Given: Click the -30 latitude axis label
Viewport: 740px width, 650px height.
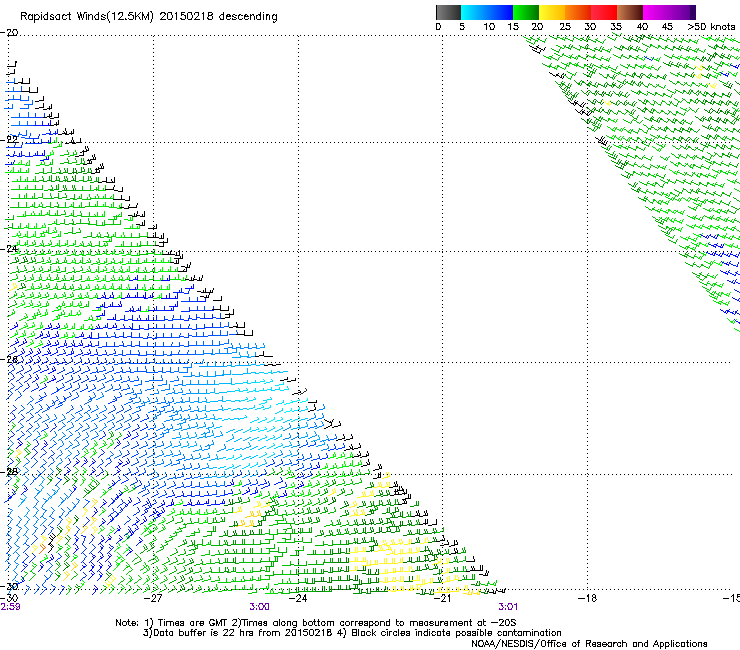Looking at the screenshot, I should [9, 587].
